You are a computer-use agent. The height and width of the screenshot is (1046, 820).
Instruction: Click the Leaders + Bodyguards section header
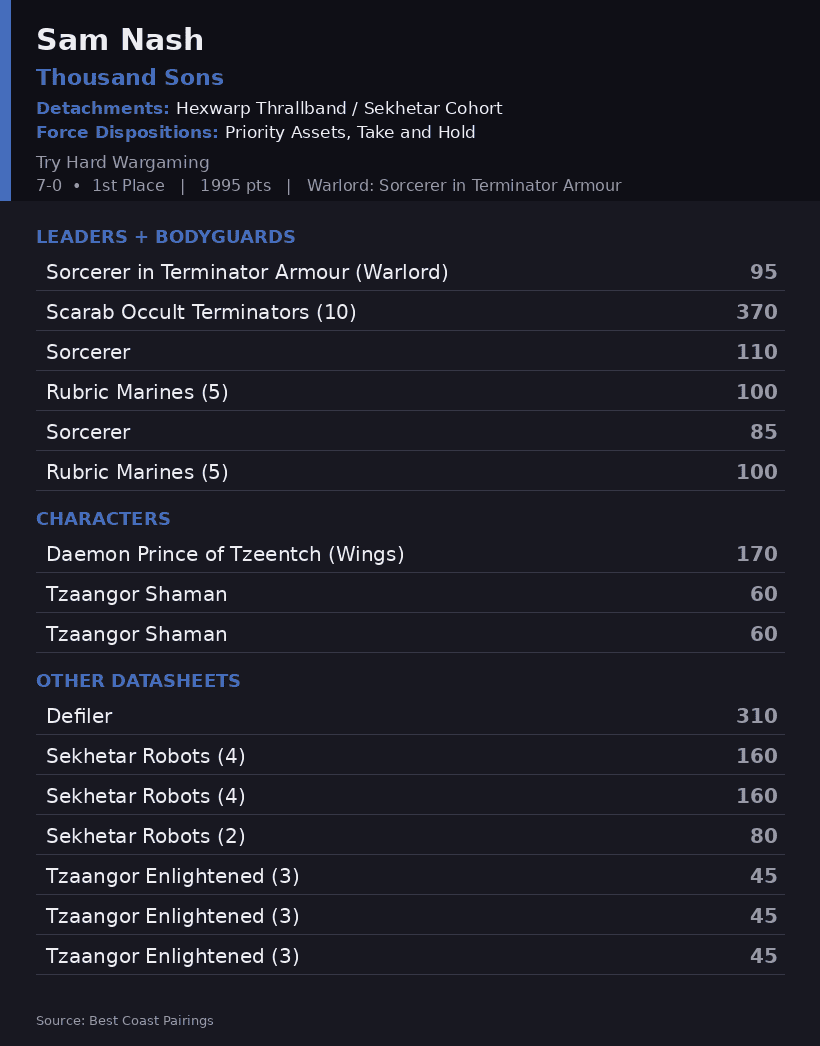point(165,237)
